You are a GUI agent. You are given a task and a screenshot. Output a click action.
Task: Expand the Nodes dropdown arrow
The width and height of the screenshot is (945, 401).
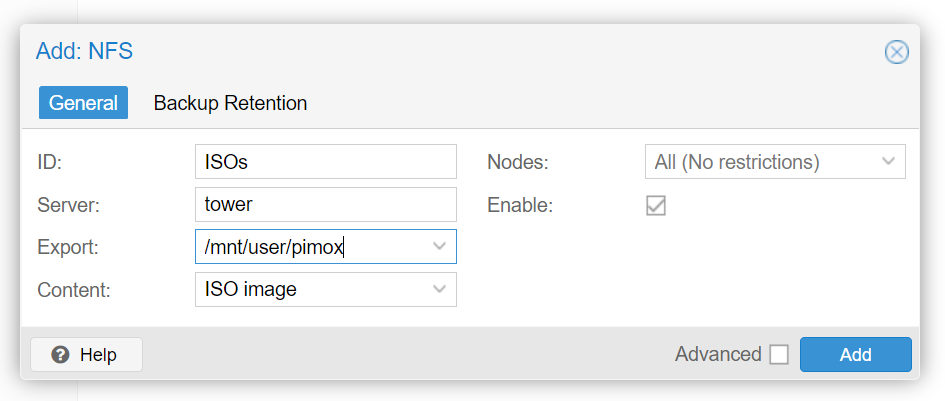tap(888, 161)
